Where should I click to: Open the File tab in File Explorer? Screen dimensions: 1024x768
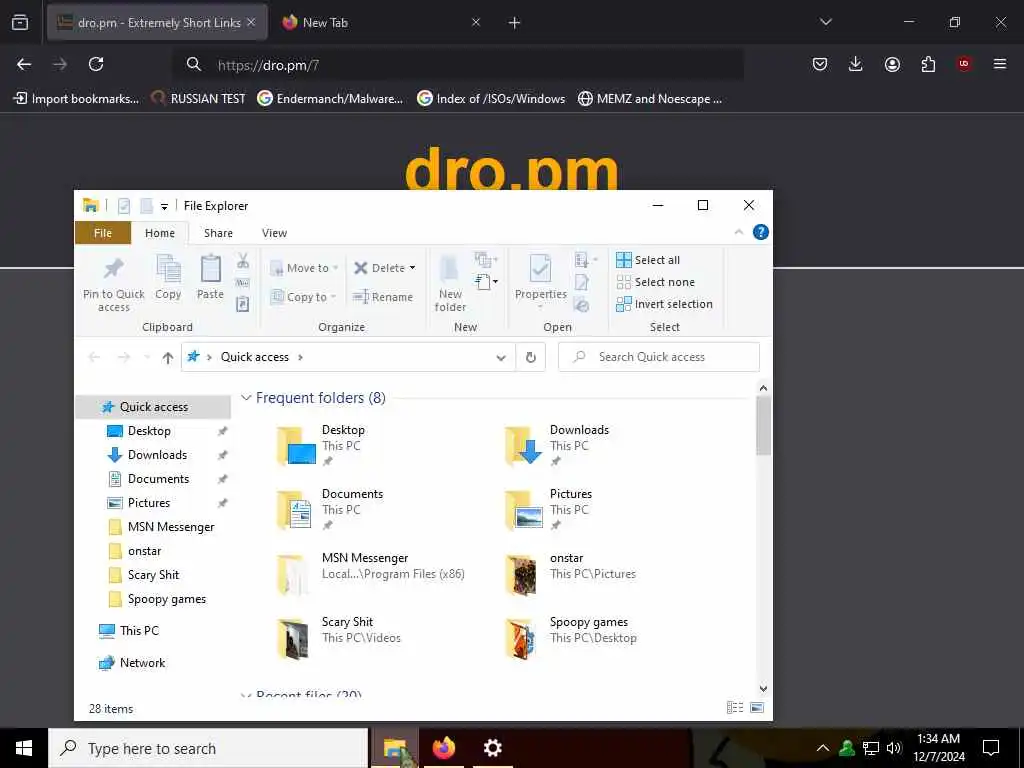click(103, 233)
